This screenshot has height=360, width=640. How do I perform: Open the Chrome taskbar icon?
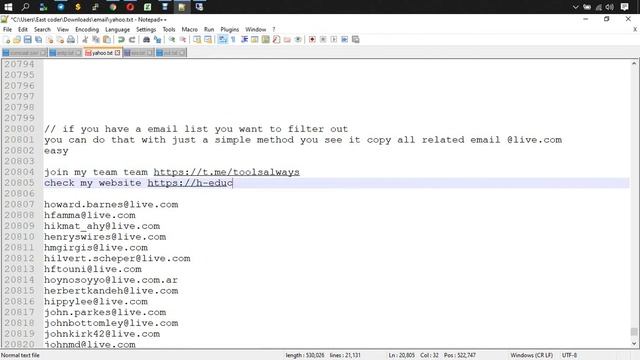pyautogui.click(x=113, y=7)
